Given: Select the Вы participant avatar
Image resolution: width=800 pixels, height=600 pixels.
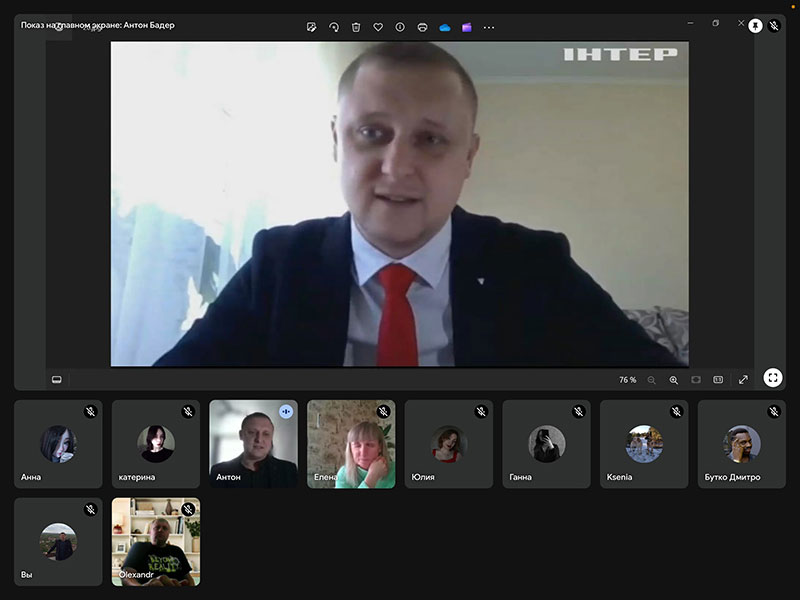Looking at the screenshot, I should click(59, 542).
